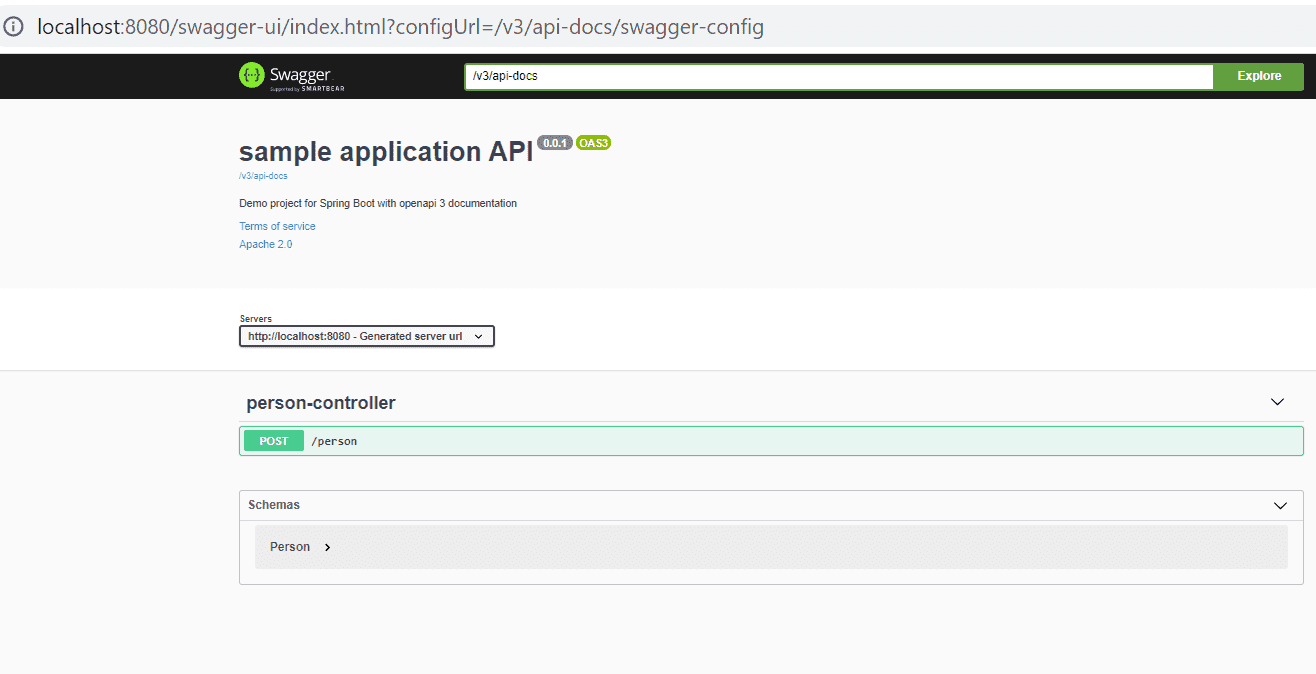Click the person-controller heading
The height and width of the screenshot is (674, 1316).
coord(321,403)
